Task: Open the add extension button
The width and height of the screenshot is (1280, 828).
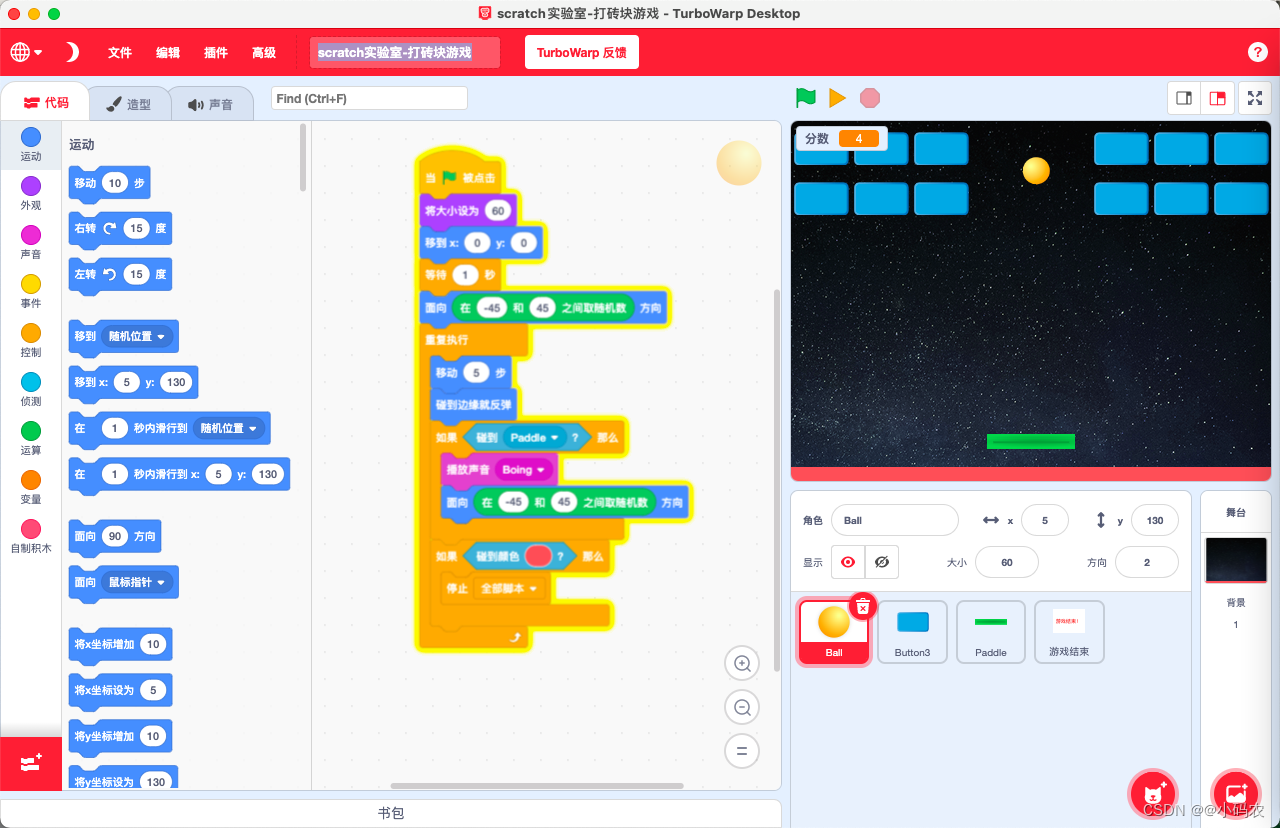Action: (x=31, y=763)
